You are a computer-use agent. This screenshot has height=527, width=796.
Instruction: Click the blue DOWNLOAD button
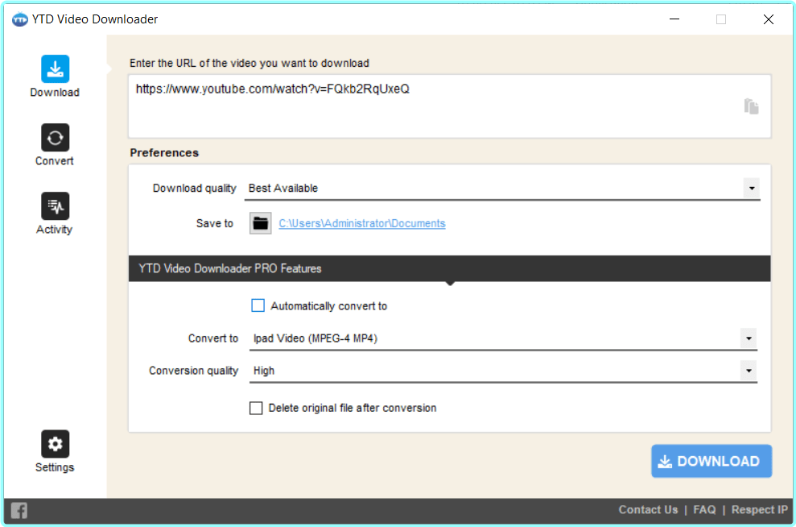[x=711, y=461]
